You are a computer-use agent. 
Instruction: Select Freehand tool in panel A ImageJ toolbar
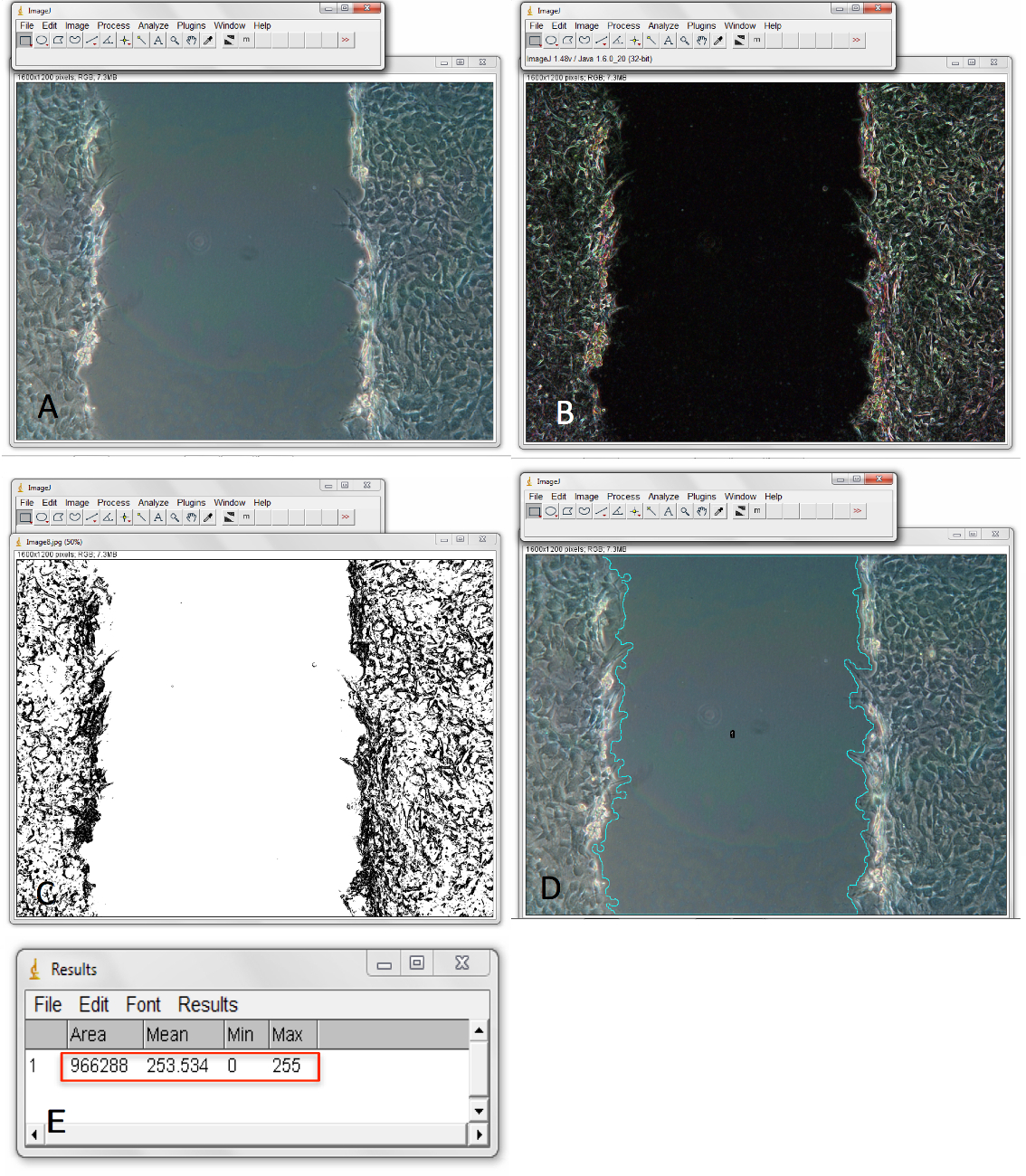click(x=75, y=40)
